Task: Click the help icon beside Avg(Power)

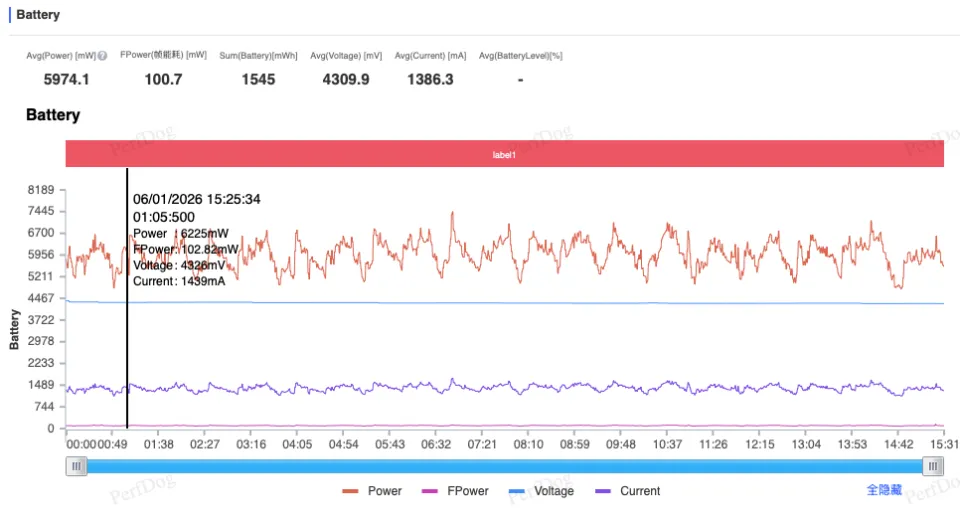Action: (x=103, y=56)
